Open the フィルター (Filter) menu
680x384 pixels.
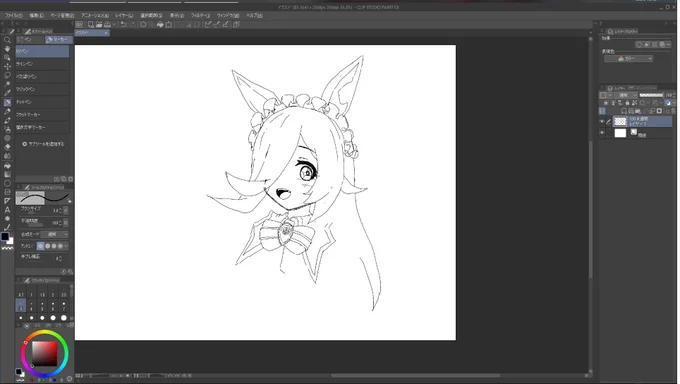[200, 15]
